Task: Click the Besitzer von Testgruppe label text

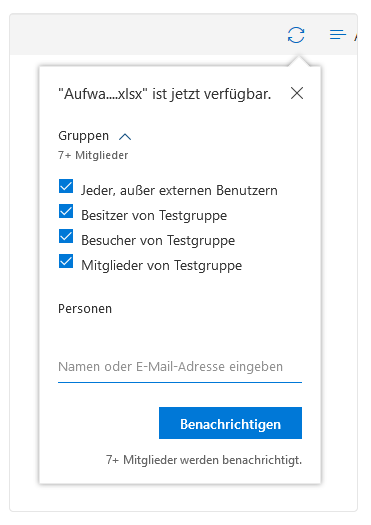Action: pos(154,215)
